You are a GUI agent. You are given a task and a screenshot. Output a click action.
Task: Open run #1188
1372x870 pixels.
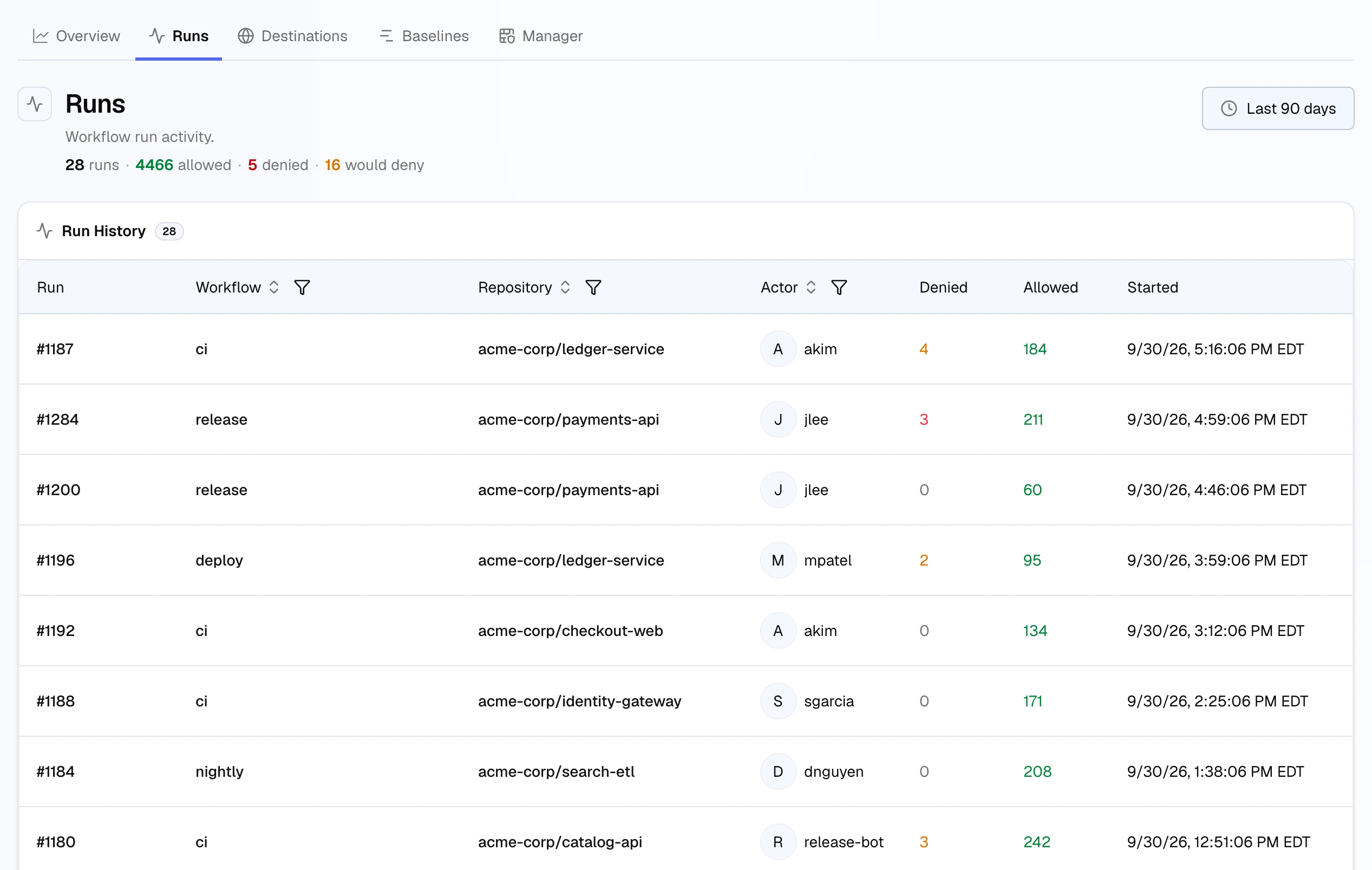56,701
